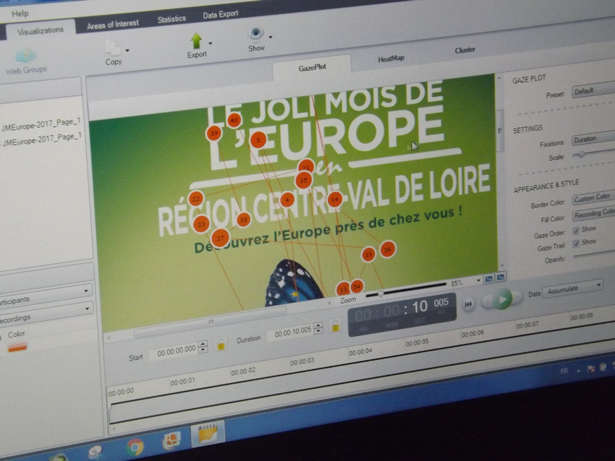This screenshot has height=461, width=615.
Task: Switch to the HeatMap visualization tab
Action: click(391, 59)
